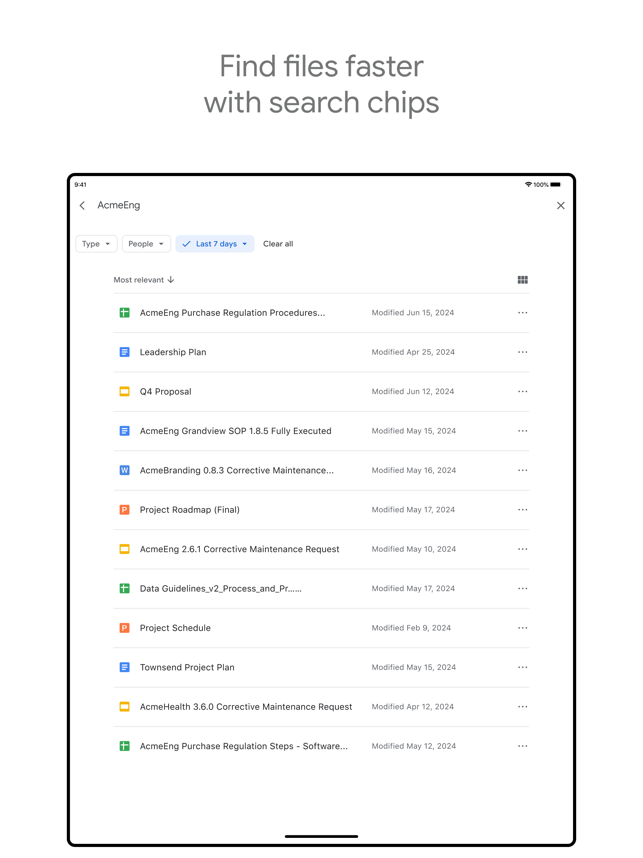Click Clear all filters
The height and width of the screenshot is (858, 643).
click(x=278, y=244)
